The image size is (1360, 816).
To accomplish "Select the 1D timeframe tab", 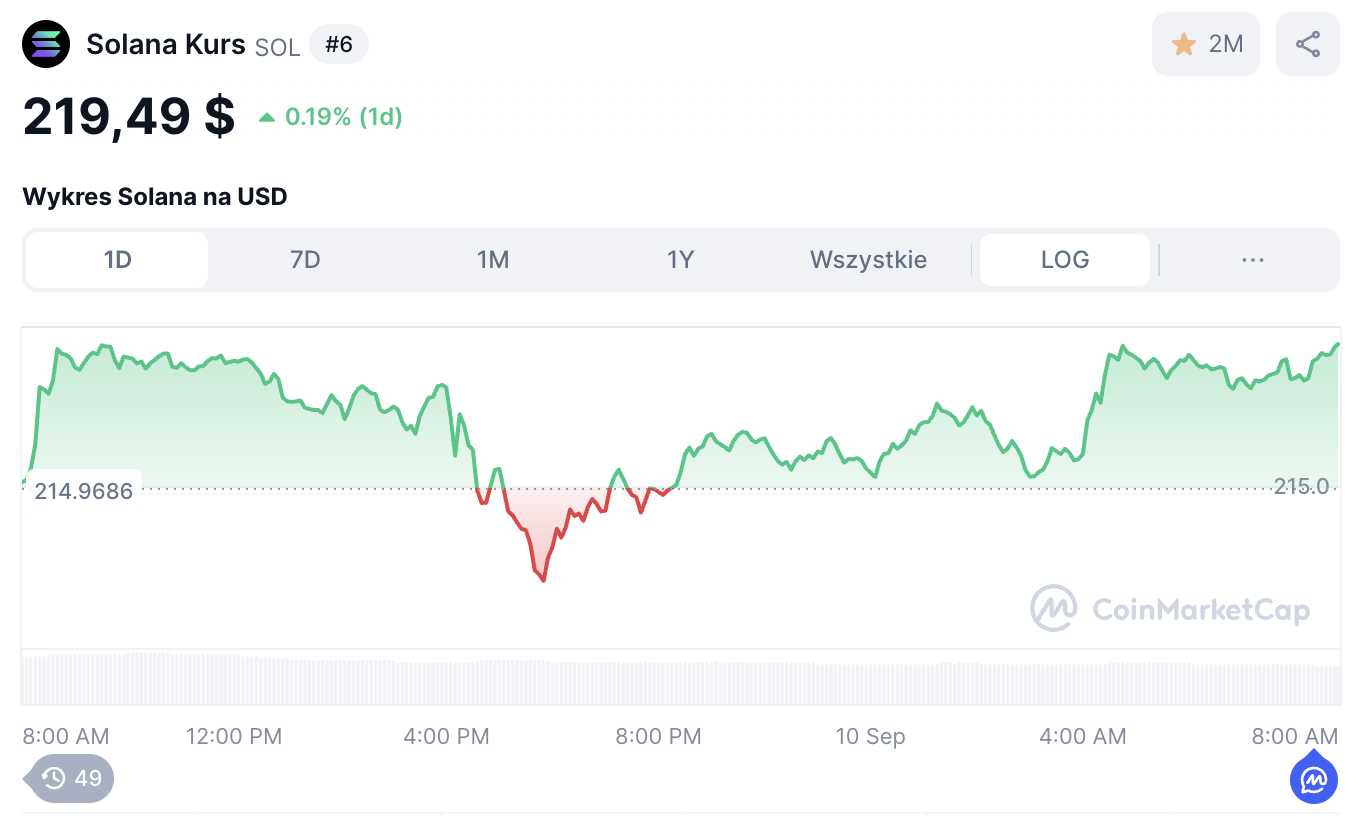I will tap(117, 260).
